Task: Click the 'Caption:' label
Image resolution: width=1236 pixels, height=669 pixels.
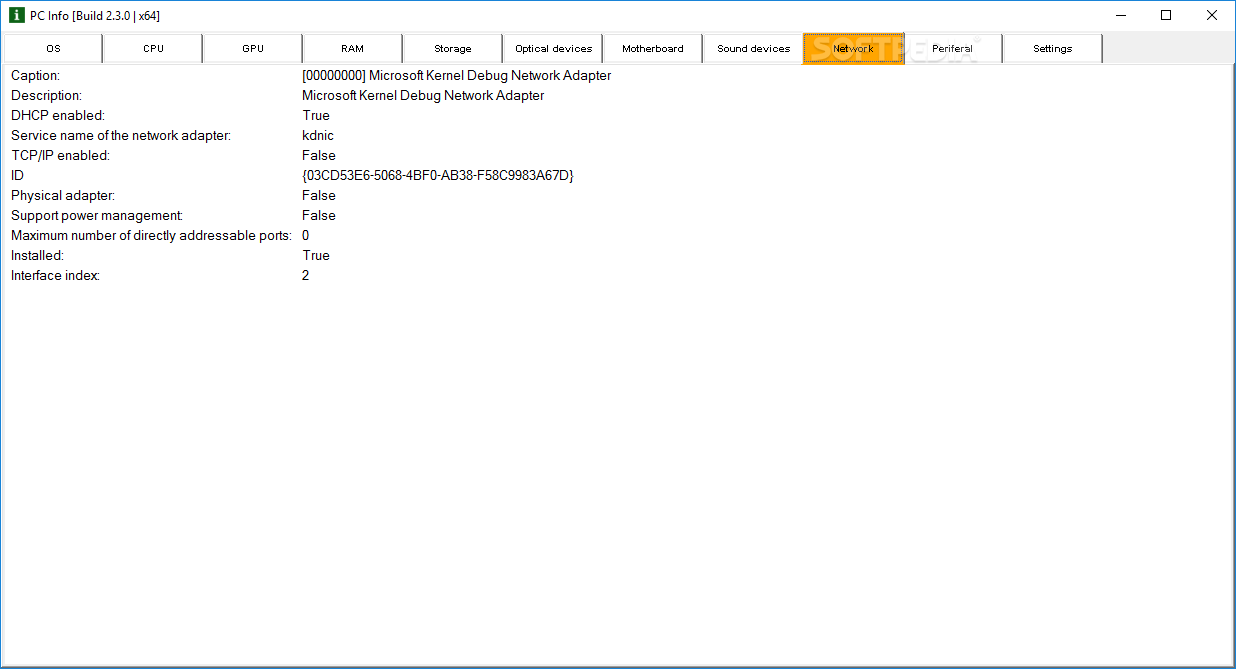Action: pyautogui.click(x=35, y=76)
